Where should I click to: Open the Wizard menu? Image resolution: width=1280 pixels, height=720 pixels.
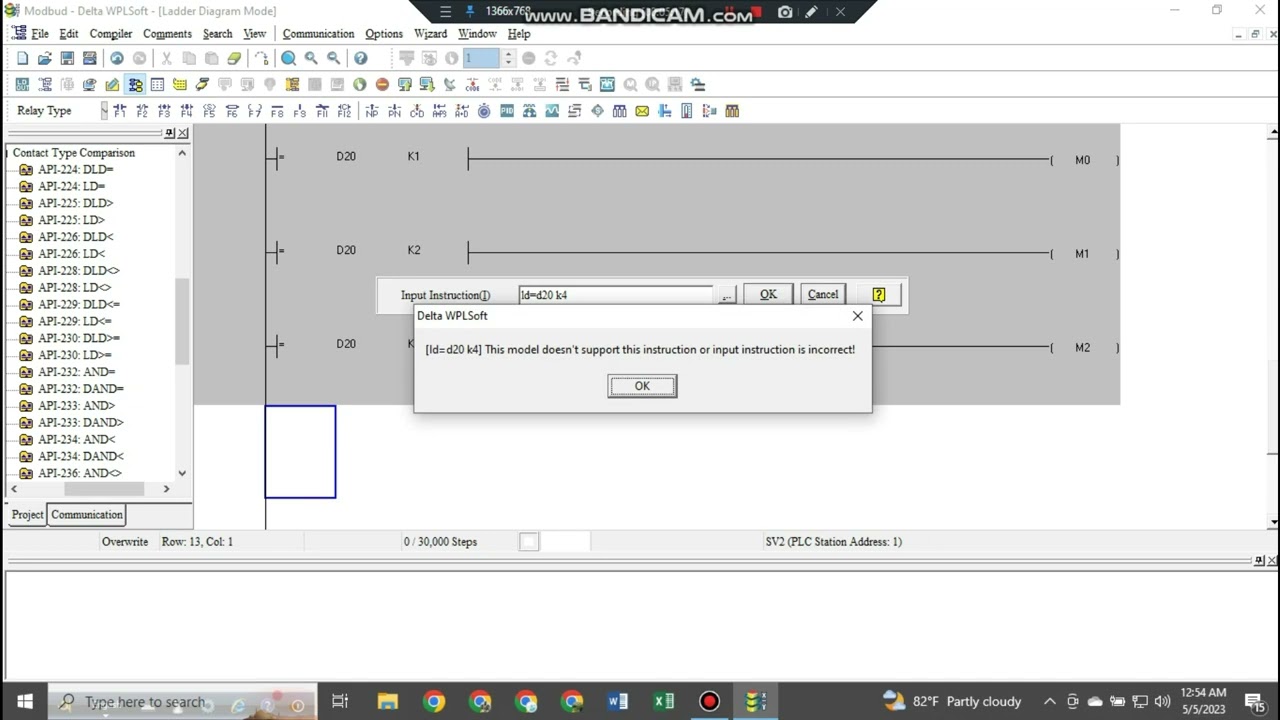pos(431,34)
